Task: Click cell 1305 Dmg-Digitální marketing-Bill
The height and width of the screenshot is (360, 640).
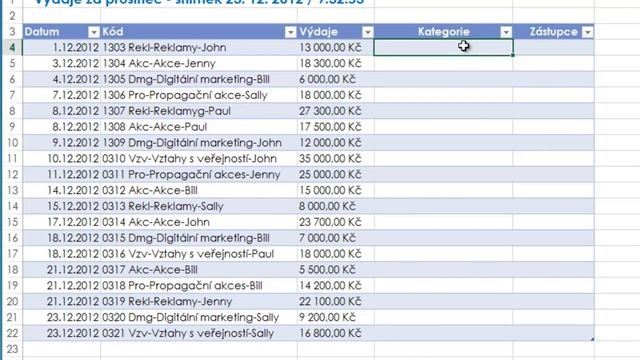Action: (199, 79)
